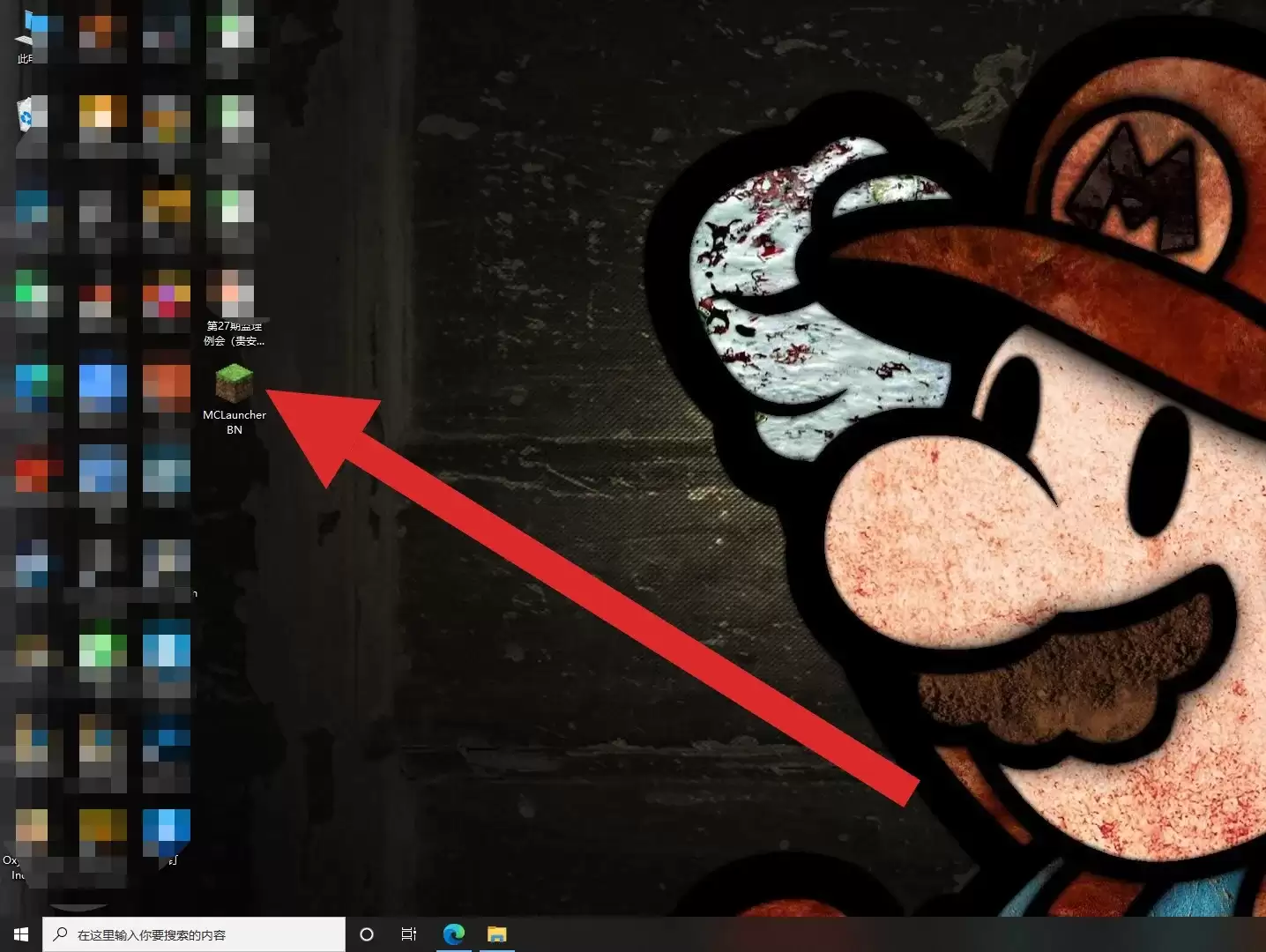The image size is (1266, 952).
Task: Open the MCLauncher BN grass block icon
Action: coord(234,383)
